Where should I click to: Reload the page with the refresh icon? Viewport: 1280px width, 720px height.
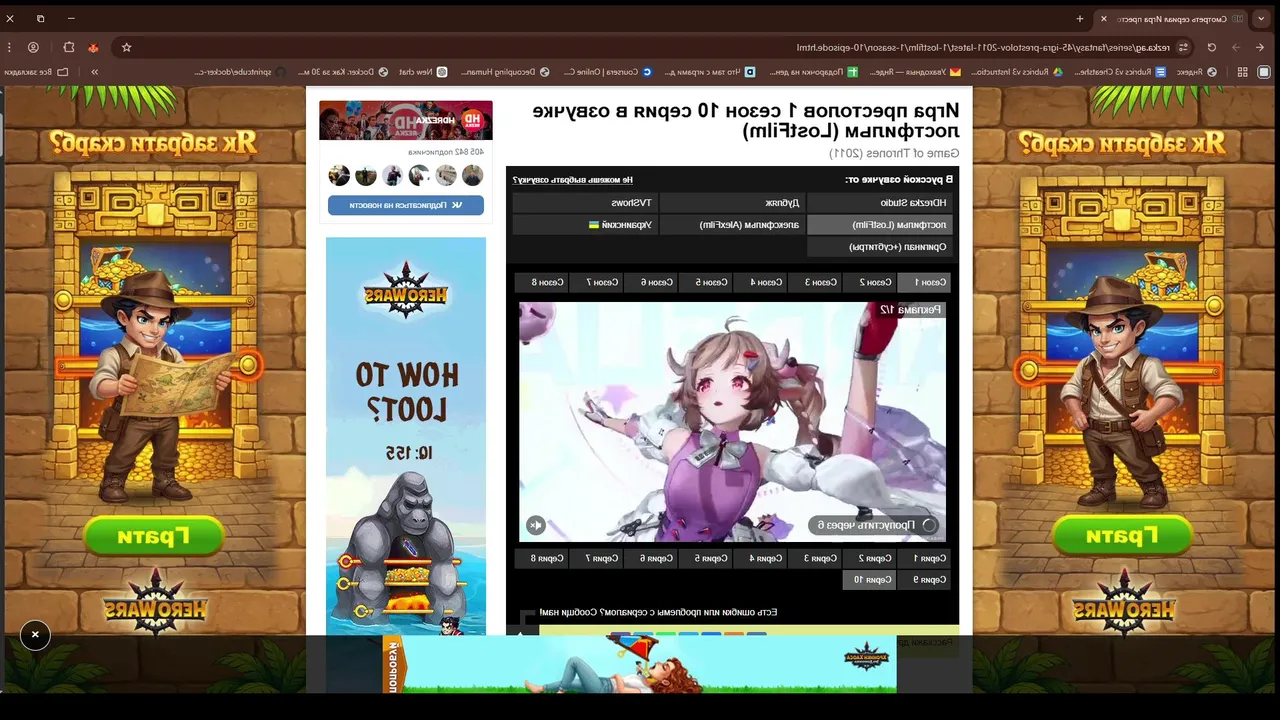1212,47
